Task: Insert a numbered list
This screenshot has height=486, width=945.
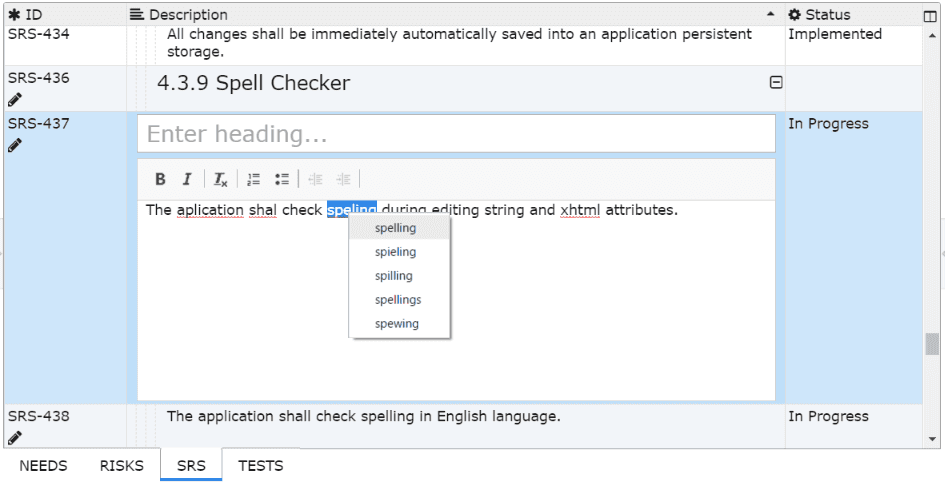Action: [254, 180]
